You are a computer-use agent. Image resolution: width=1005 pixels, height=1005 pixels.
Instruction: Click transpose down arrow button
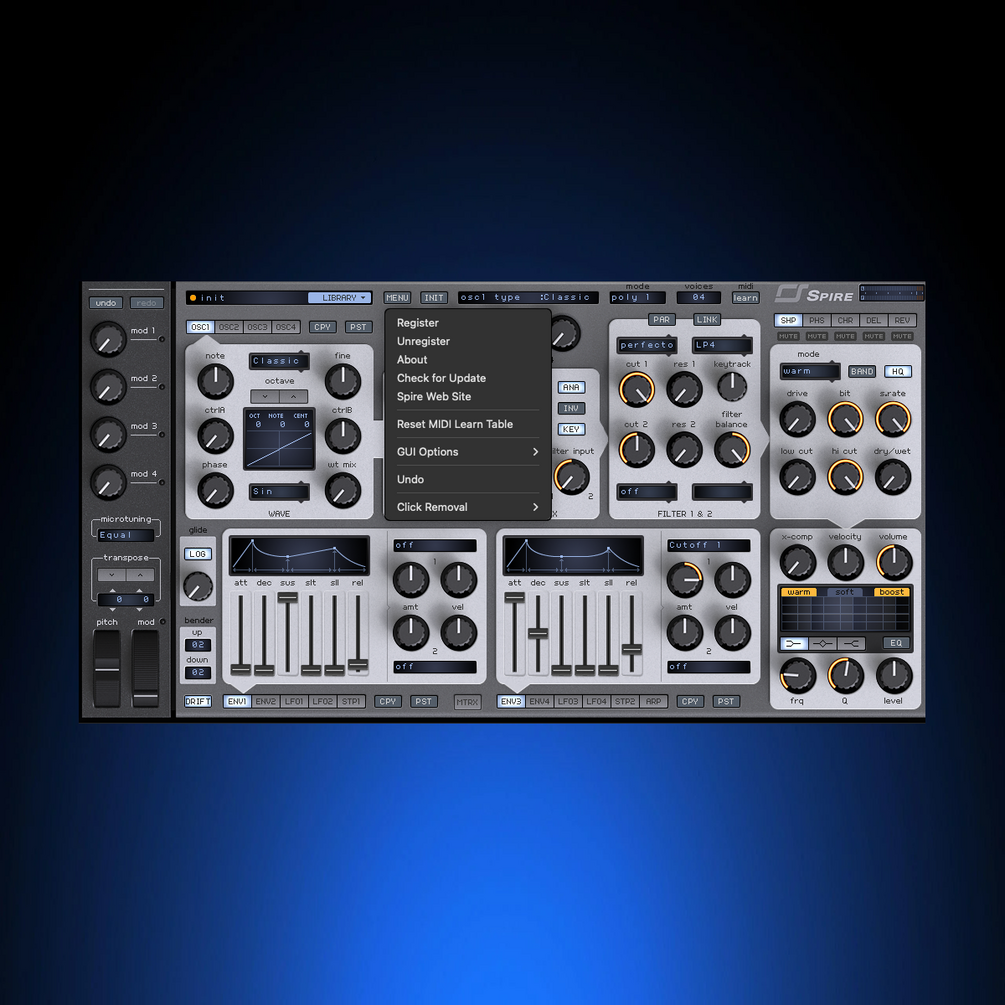pyautogui.click(x=112, y=575)
